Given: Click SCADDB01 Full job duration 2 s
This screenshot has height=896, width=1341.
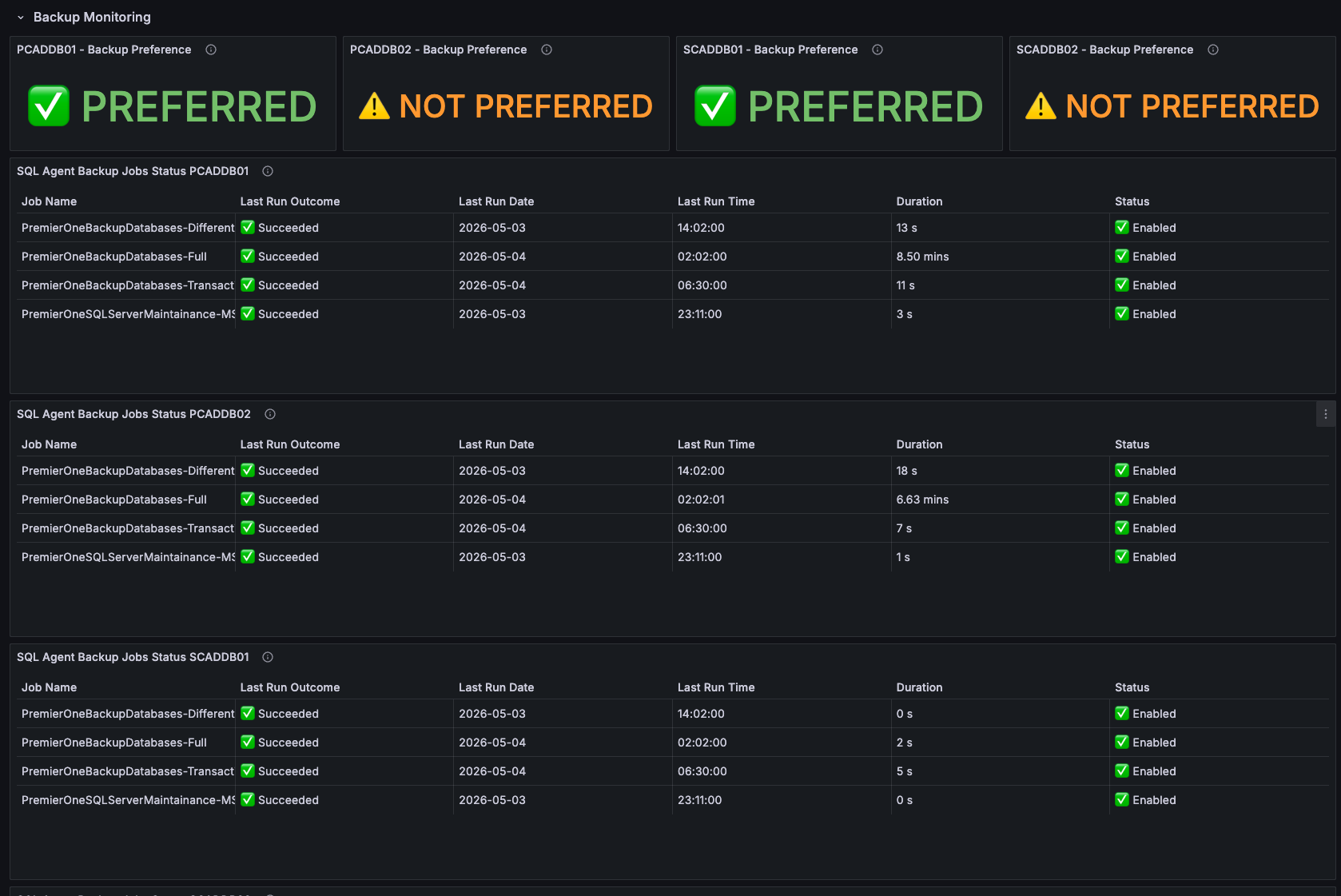Looking at the screenshot, I should coord(904,743).
